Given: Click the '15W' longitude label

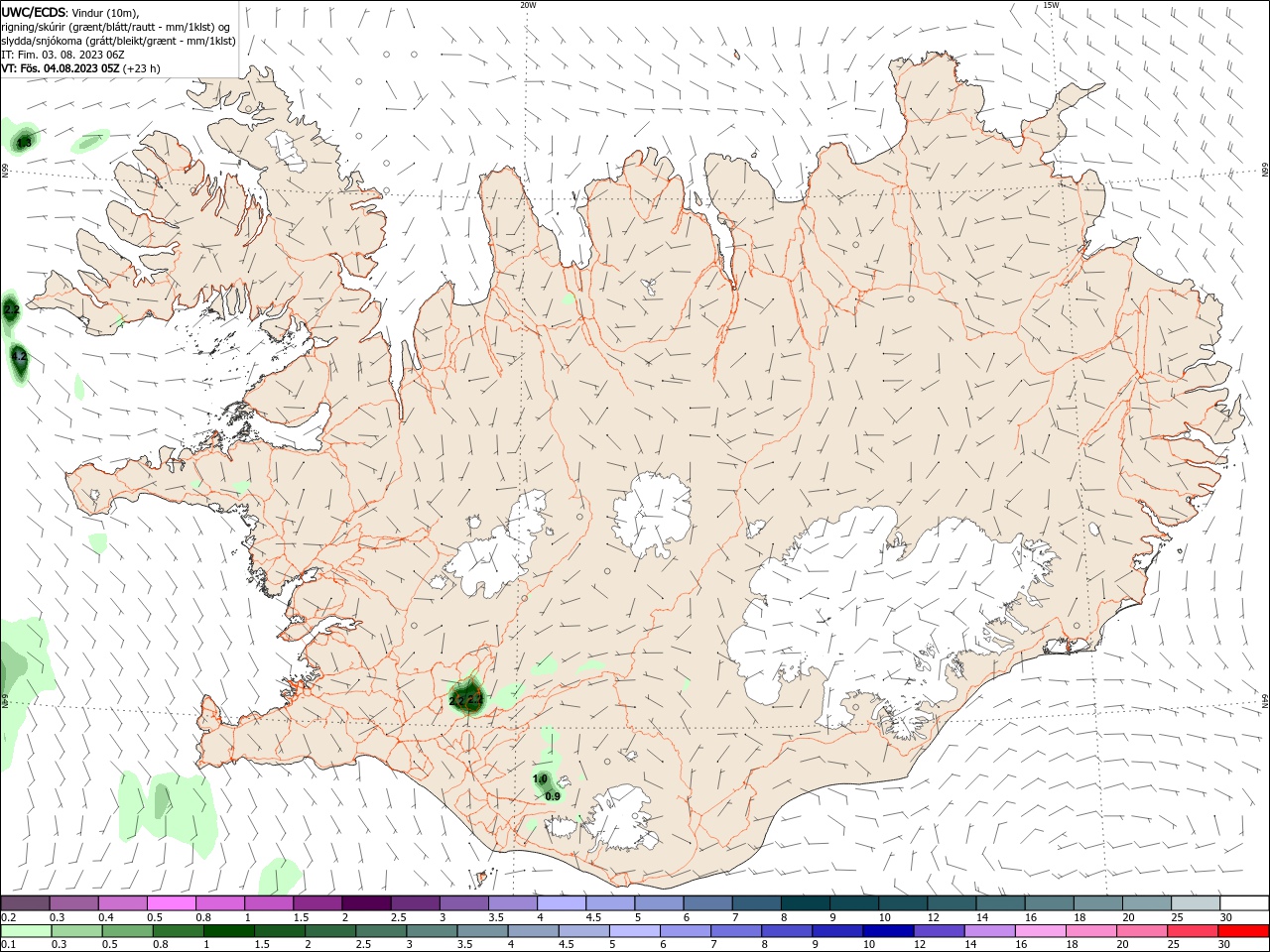Looking at the screenshot, I should [1051, 5].
